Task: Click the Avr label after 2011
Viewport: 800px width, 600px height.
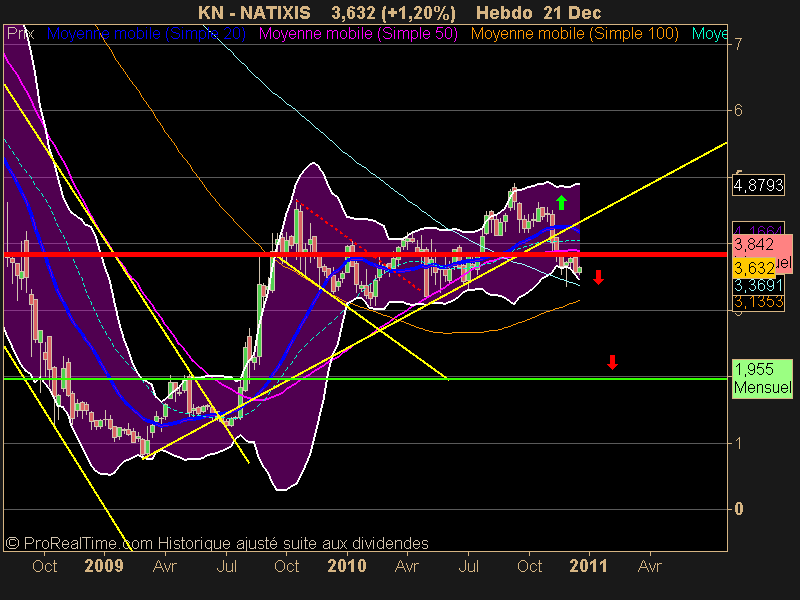Action: (649, 566)
